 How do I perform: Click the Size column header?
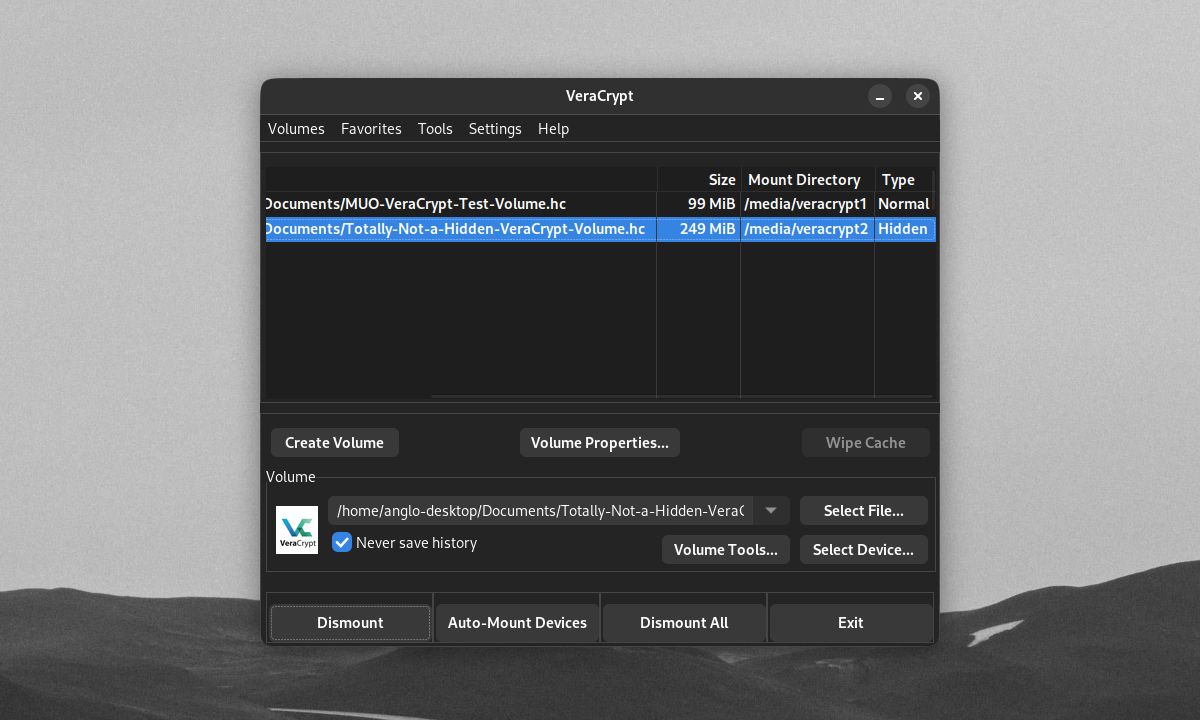[x=698, y=180]
